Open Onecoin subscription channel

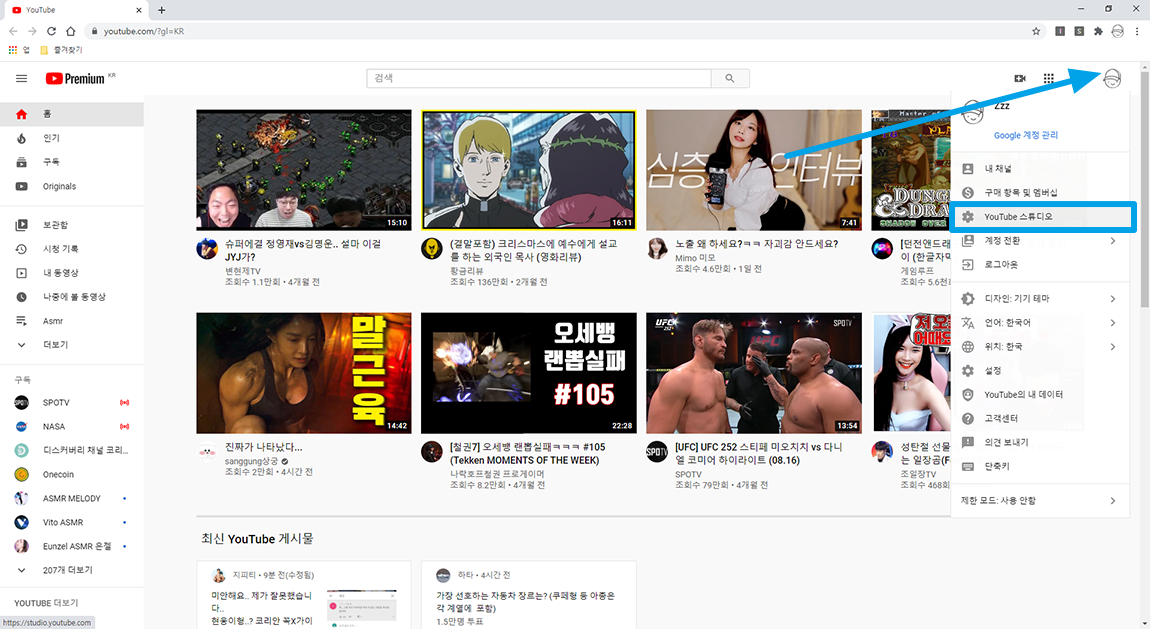pyautogui.click(x=72, y=474)
